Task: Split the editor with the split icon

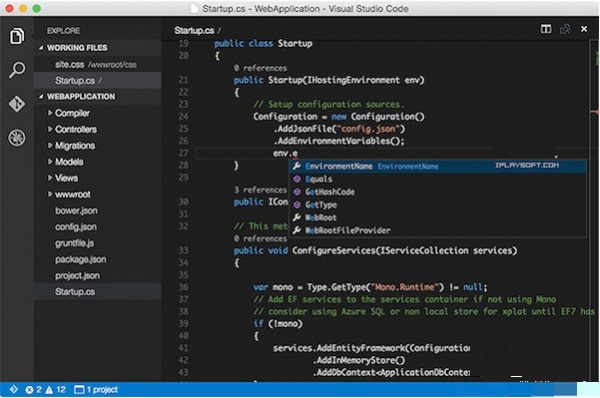Action: [546, 29]
